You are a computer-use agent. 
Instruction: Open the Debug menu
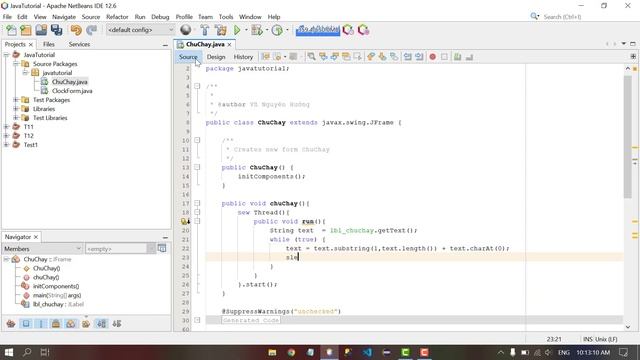click(160, 17)
